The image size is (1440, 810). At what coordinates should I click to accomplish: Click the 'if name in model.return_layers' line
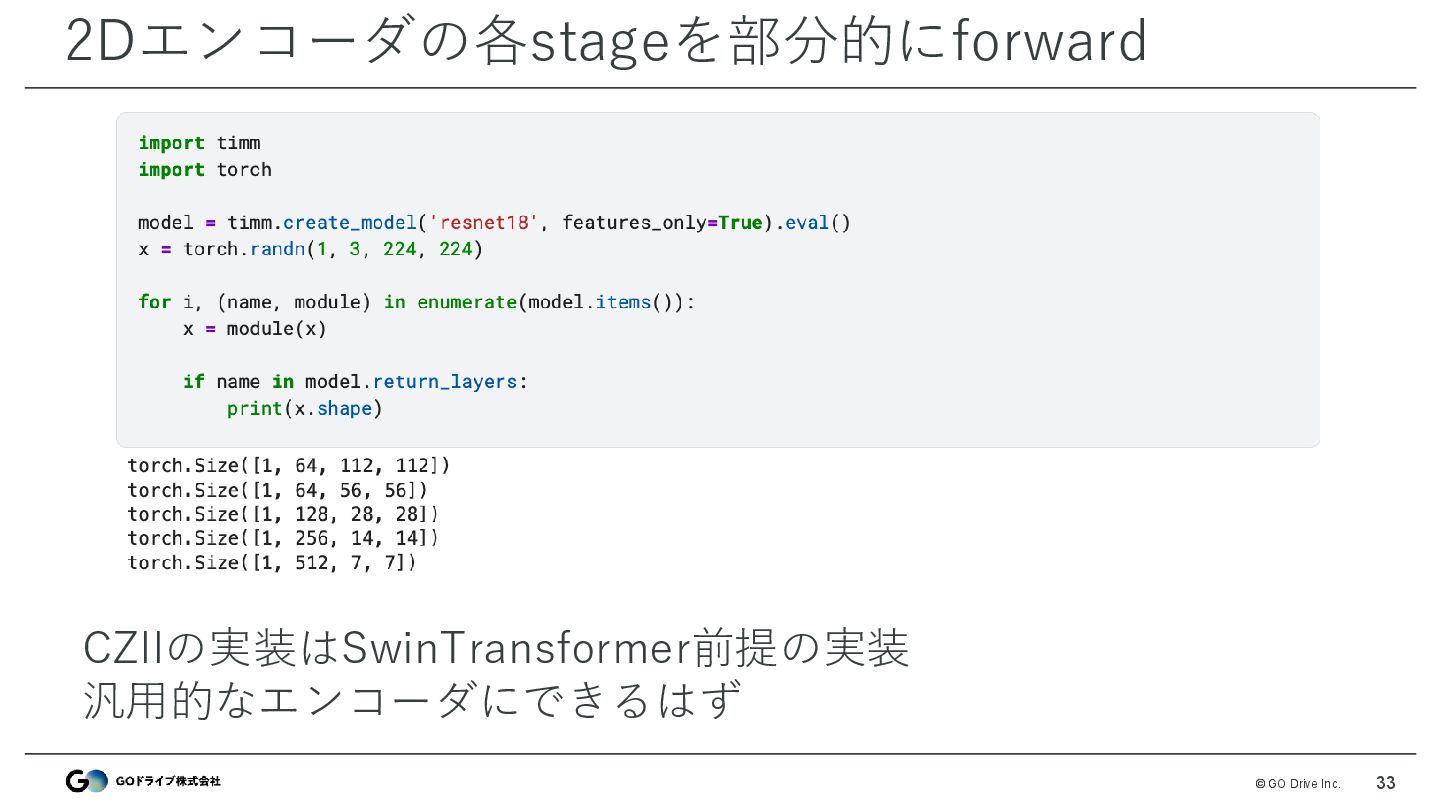tap(355, 381)
